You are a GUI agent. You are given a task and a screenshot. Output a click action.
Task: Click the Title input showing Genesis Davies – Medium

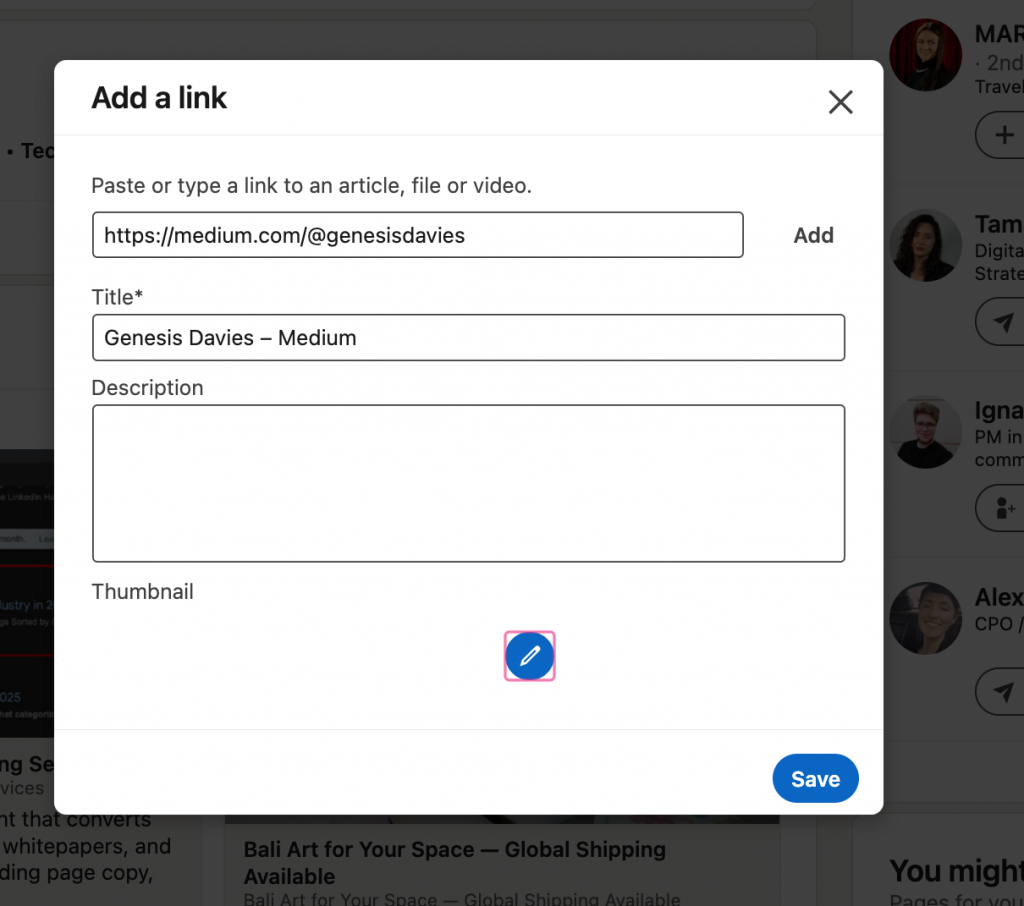pyautogui.click(x=468, y=337)
